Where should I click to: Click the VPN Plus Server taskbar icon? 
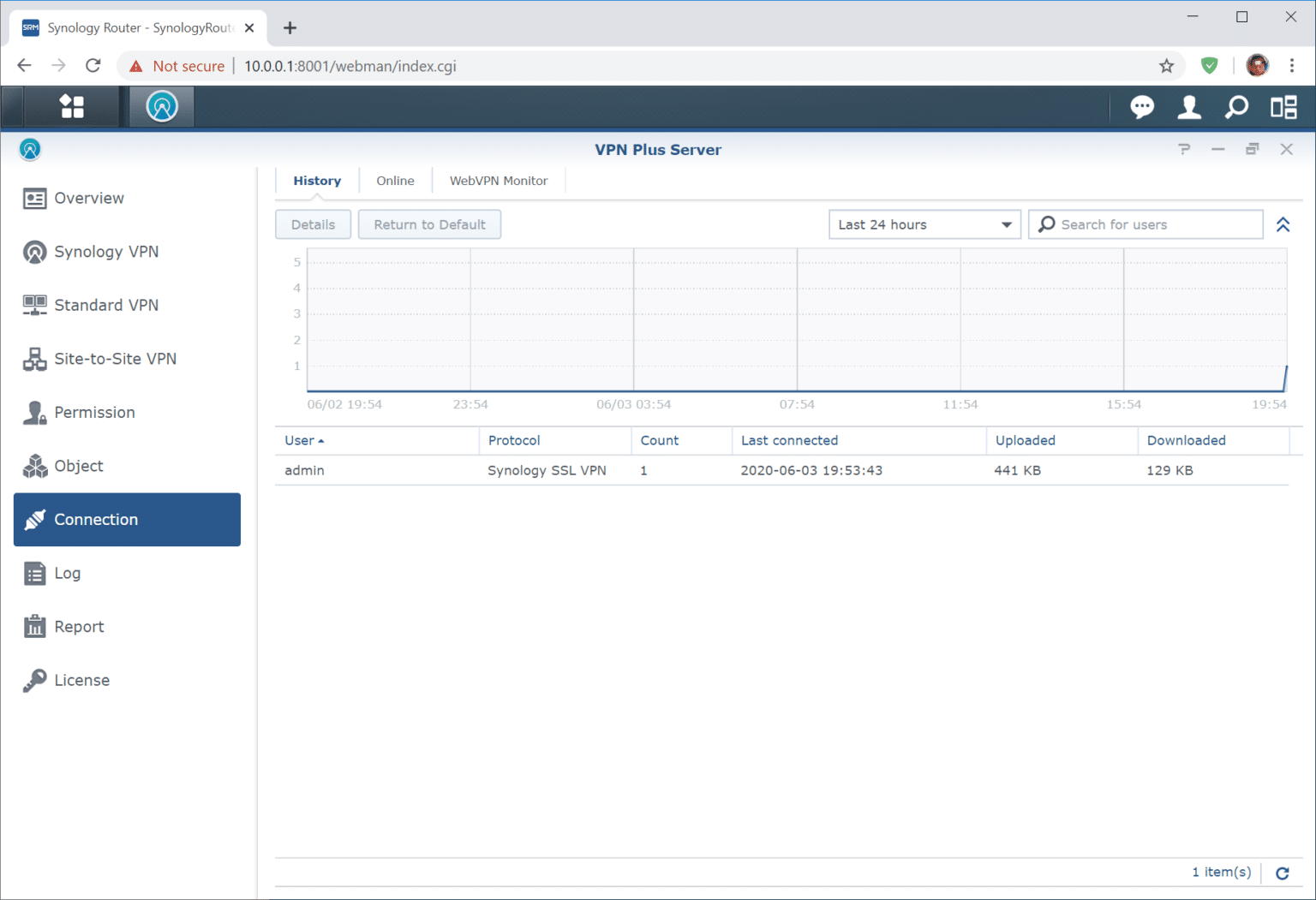click(x=161, y=107)
